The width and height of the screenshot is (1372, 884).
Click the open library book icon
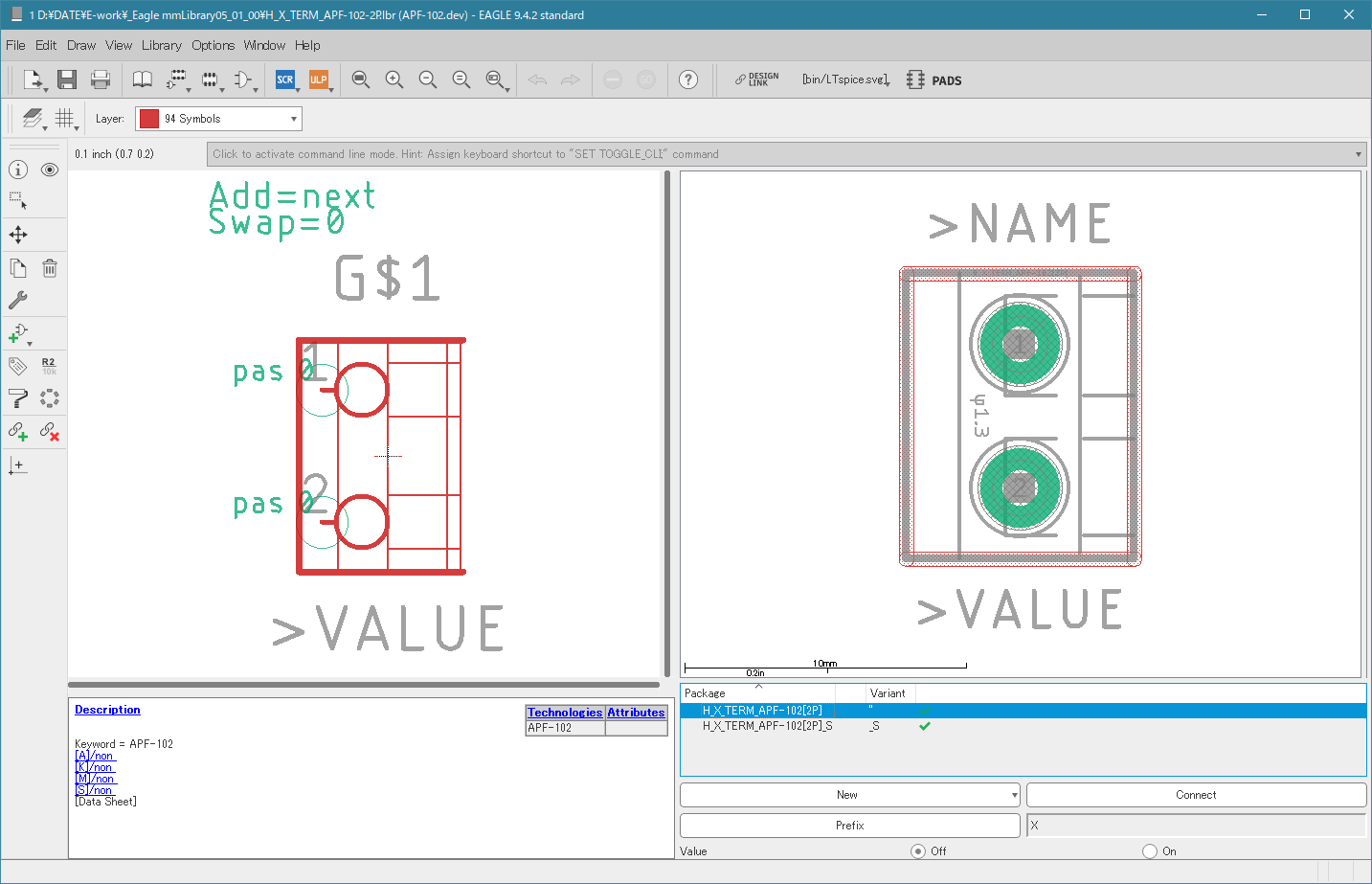[142, 79]
